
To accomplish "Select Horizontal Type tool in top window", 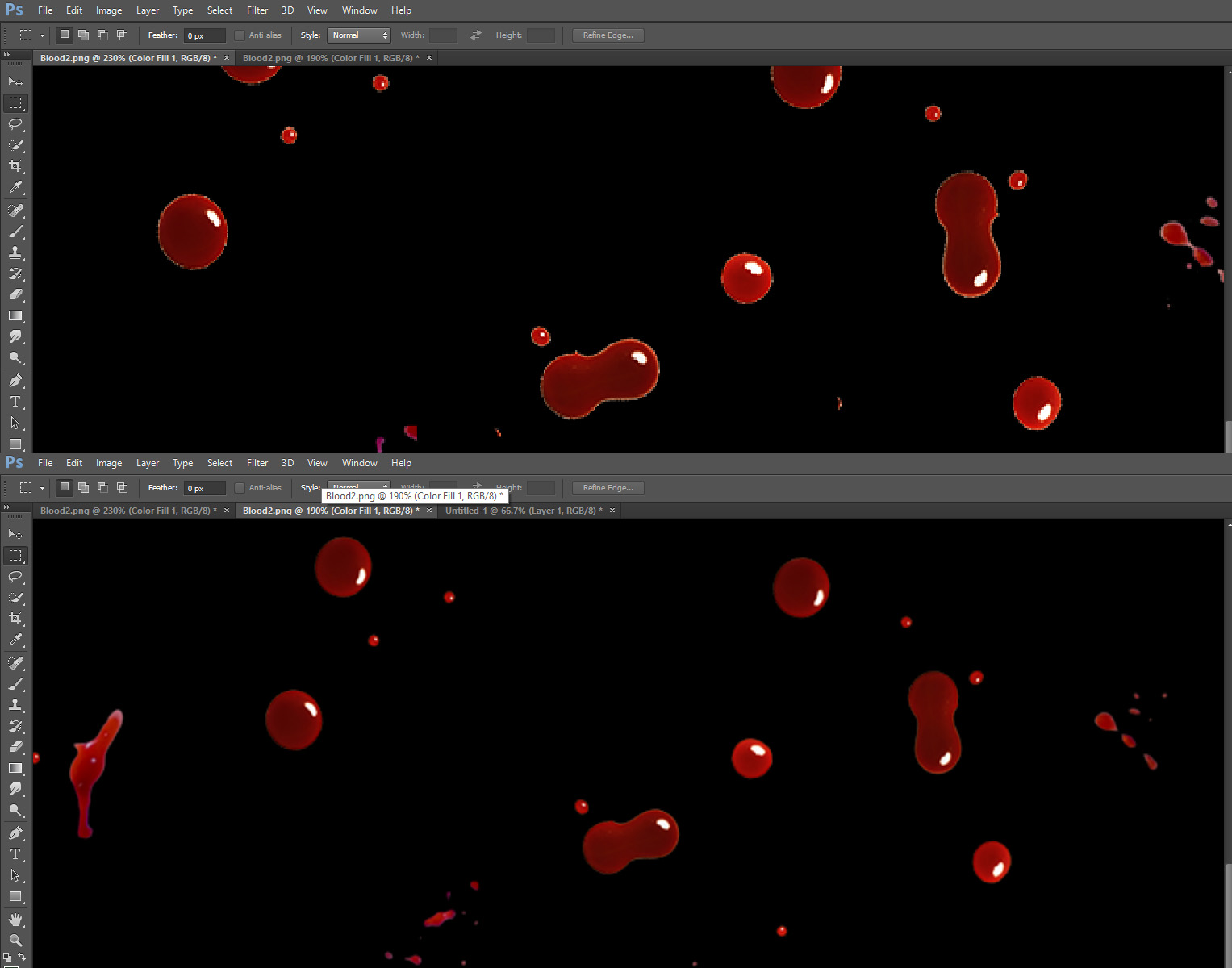I will (15, 401).
